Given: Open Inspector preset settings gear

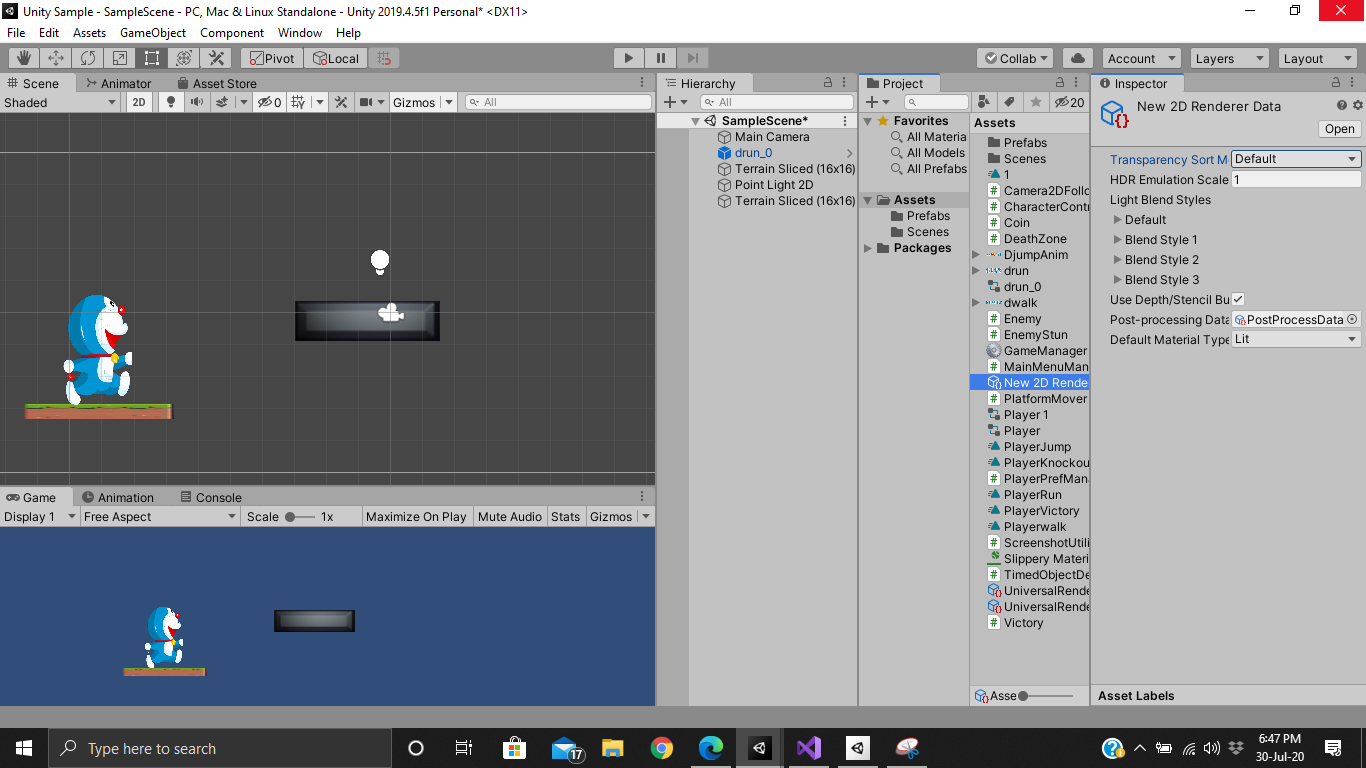Looking at the screenshot, I should click(x=1357, y=105).
